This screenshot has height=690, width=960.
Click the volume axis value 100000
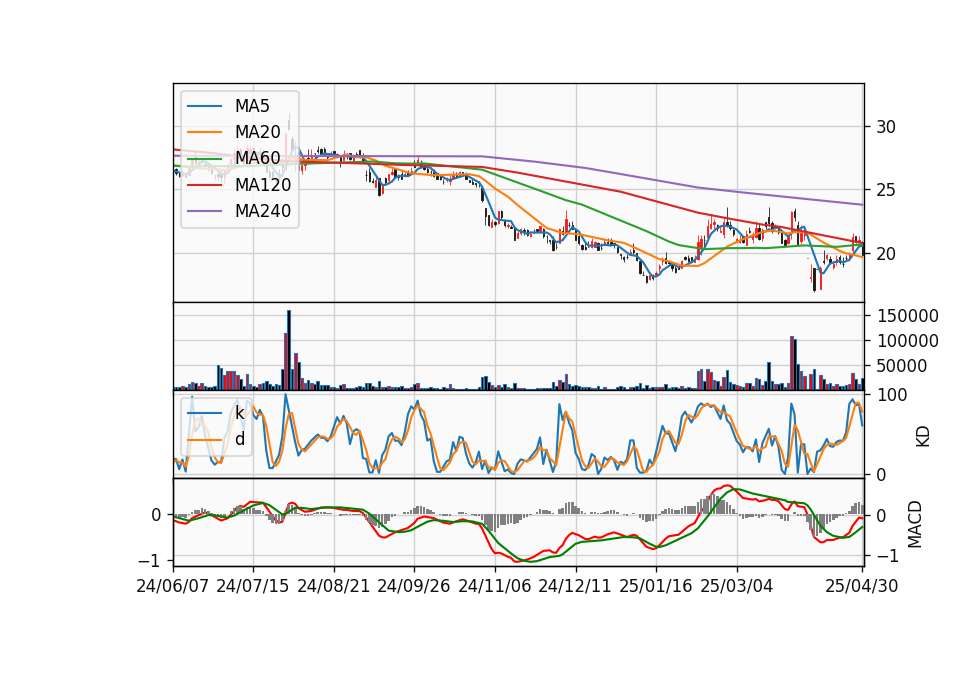(908, 341)
